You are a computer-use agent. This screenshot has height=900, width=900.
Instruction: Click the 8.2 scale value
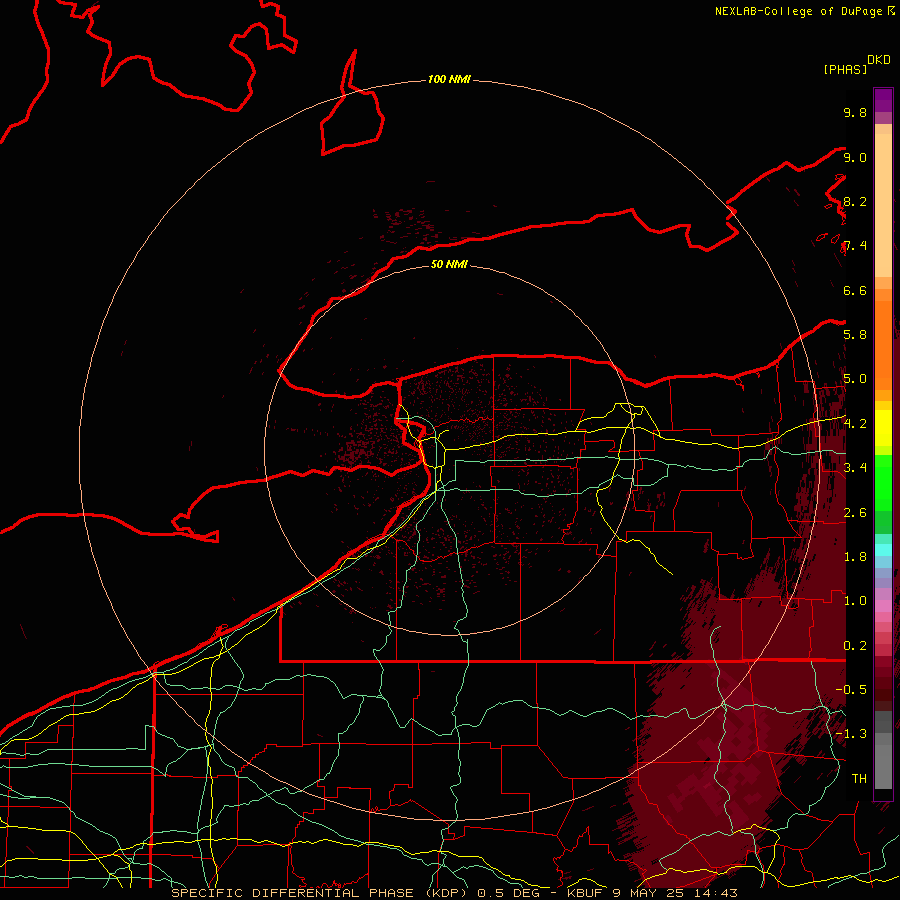tap(855, 201)
